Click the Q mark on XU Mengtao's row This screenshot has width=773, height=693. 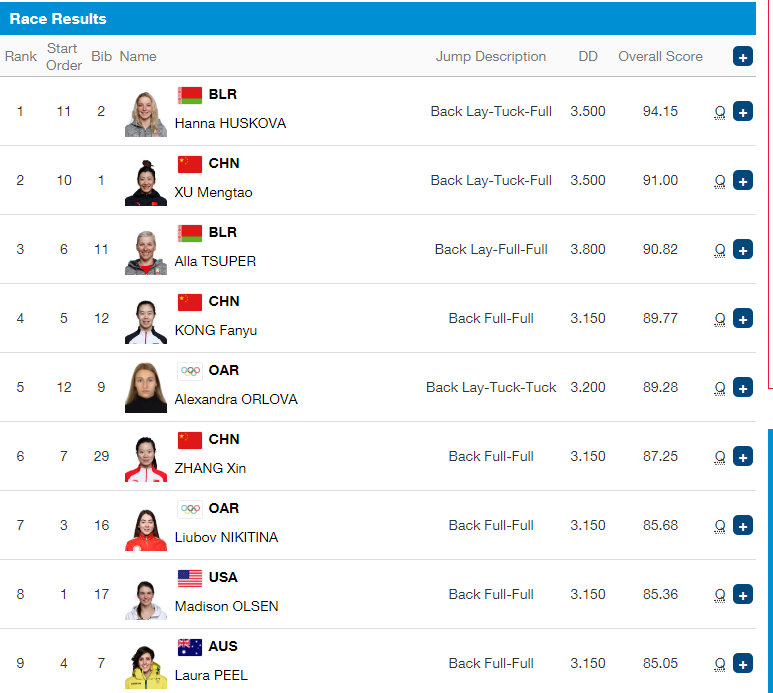[x=720, y=181]
